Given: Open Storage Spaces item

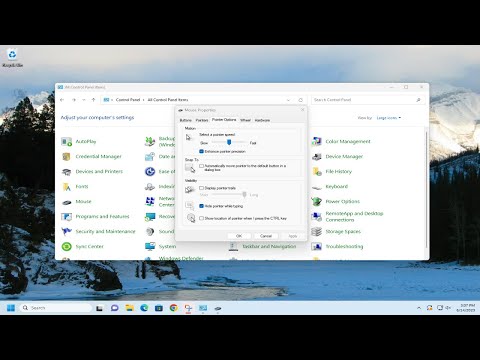Looking at the screenshot, I should pos(336,231).
